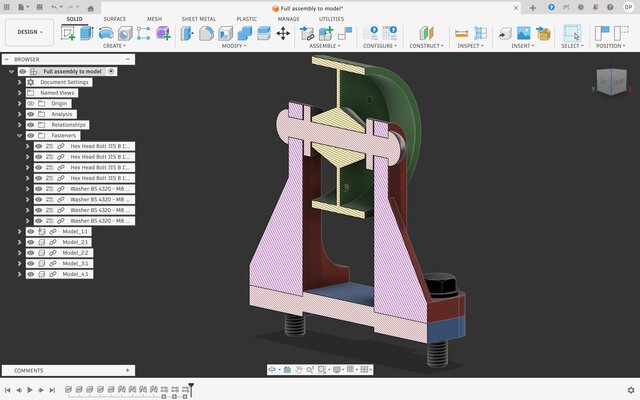Switch to the Sheet Metal tab
This screenshot has width=640, height=400.
198,19
